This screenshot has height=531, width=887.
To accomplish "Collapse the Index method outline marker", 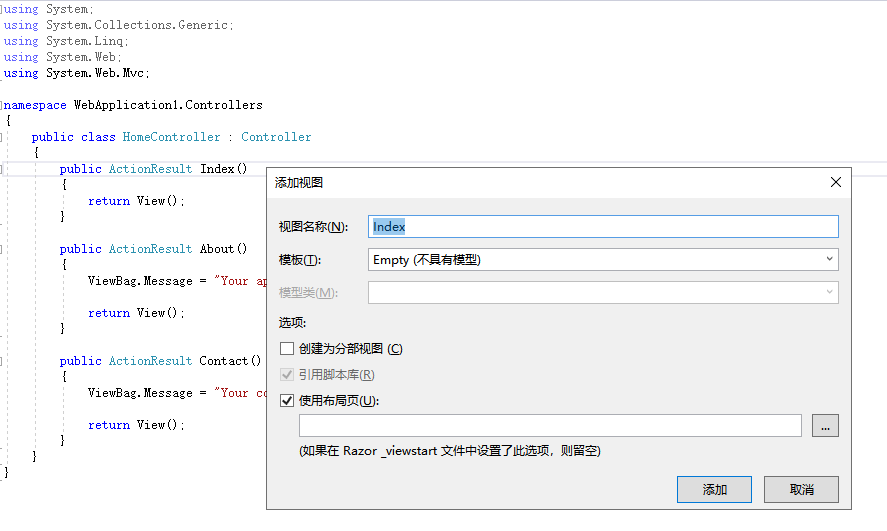I will [2, 169].
